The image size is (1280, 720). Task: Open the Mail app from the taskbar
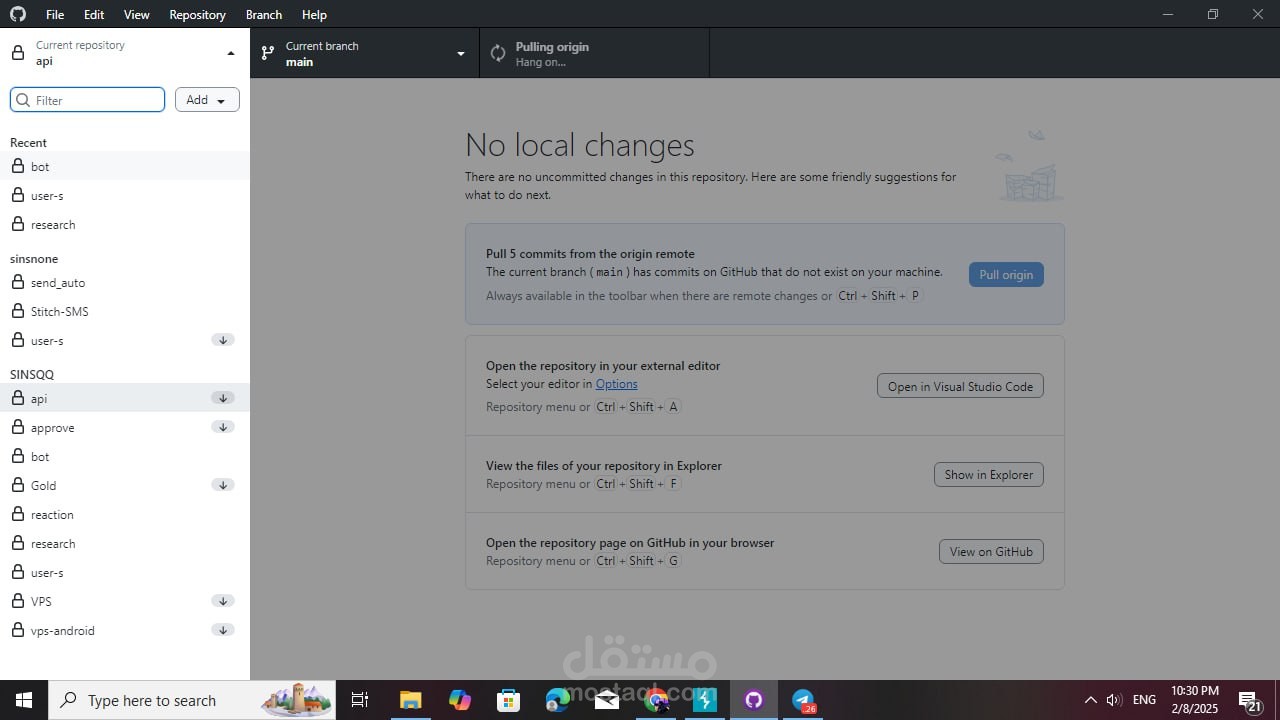(607, 700)
